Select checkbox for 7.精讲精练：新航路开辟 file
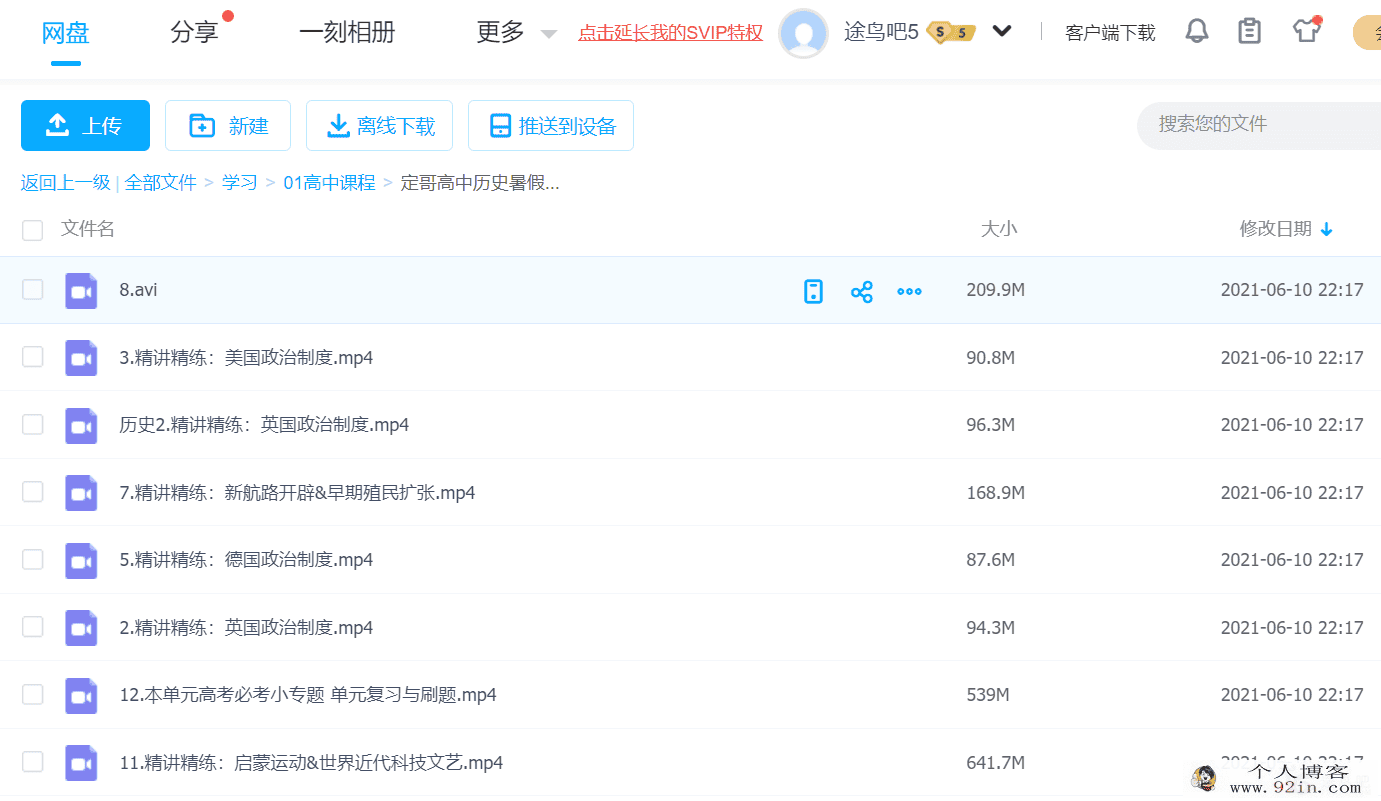The height and width of the screenshot is (801, 1381). [33, 492]
